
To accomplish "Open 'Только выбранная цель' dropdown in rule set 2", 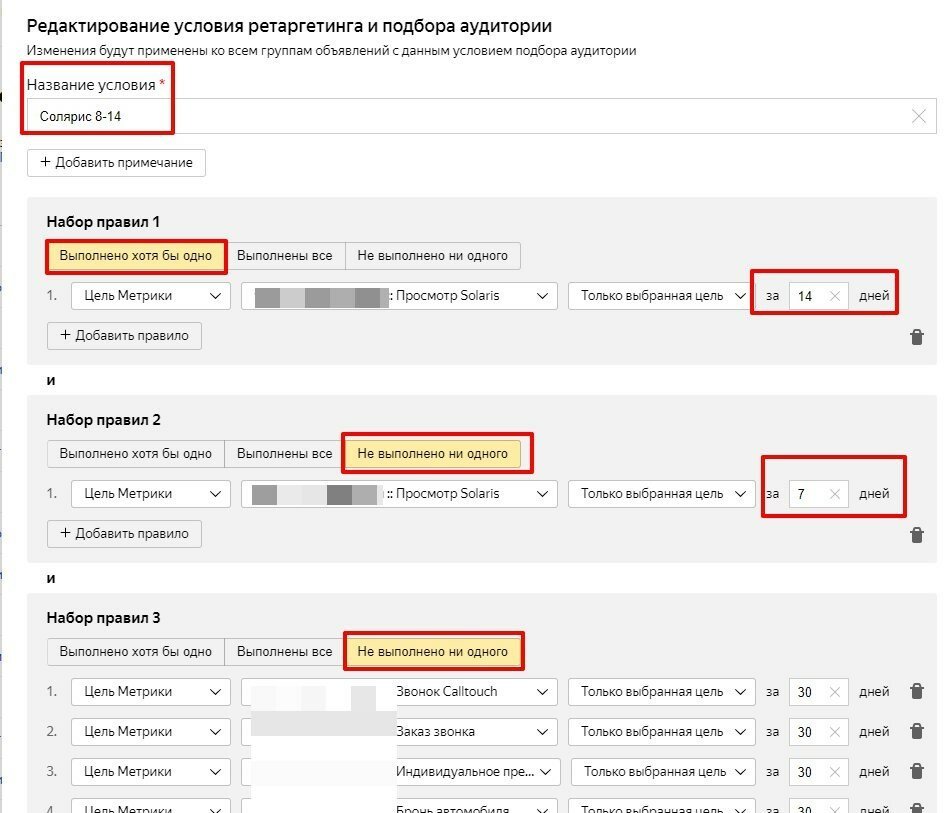I will (661, 494).
